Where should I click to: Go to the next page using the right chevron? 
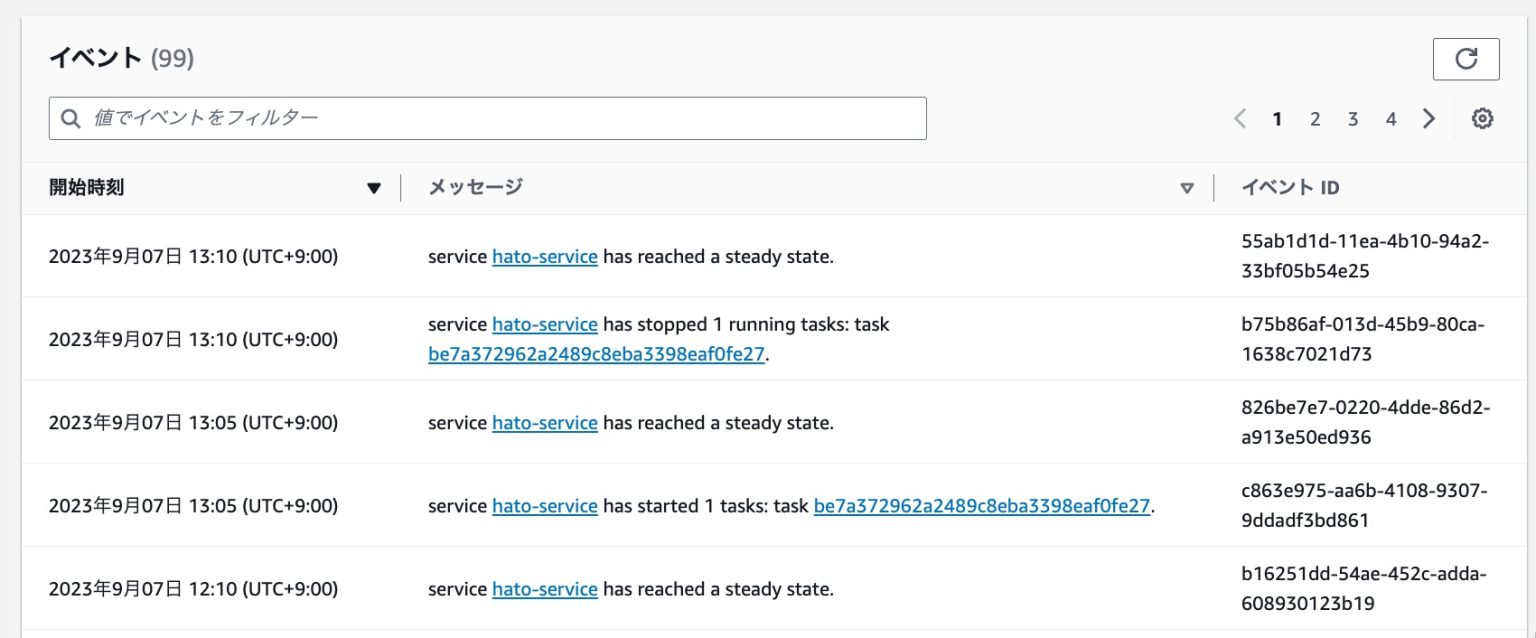[1429, 118]
